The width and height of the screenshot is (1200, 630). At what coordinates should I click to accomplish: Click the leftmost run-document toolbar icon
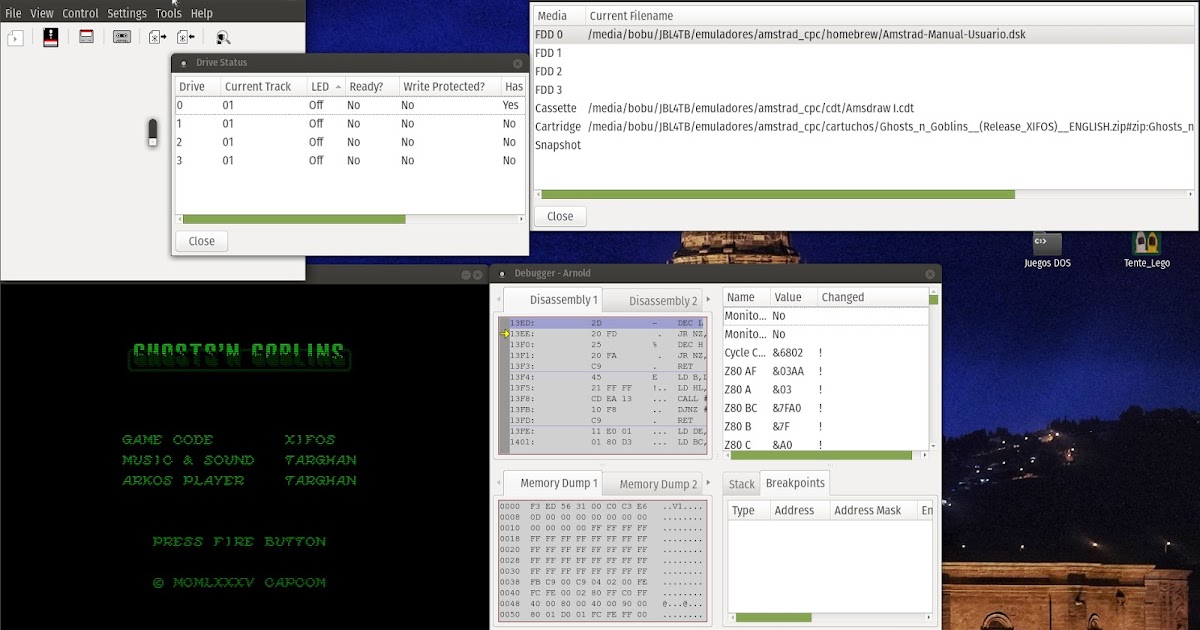click(14, 37)
